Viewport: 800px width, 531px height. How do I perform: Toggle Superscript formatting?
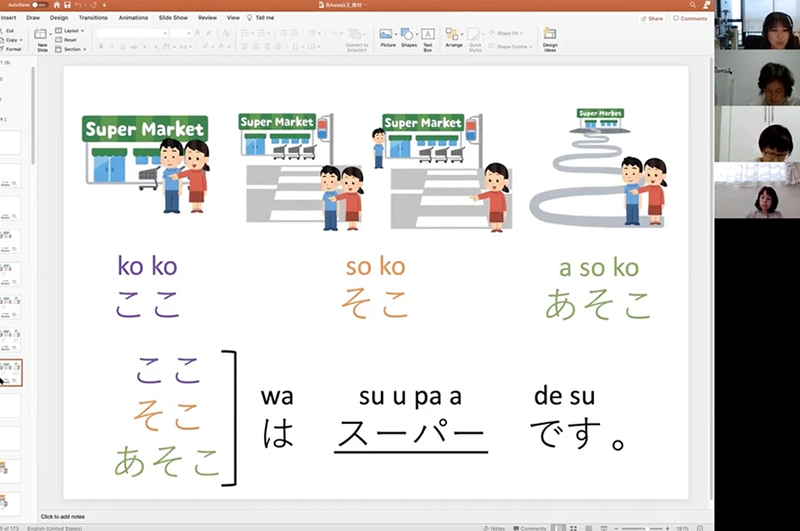pos(145,46)
